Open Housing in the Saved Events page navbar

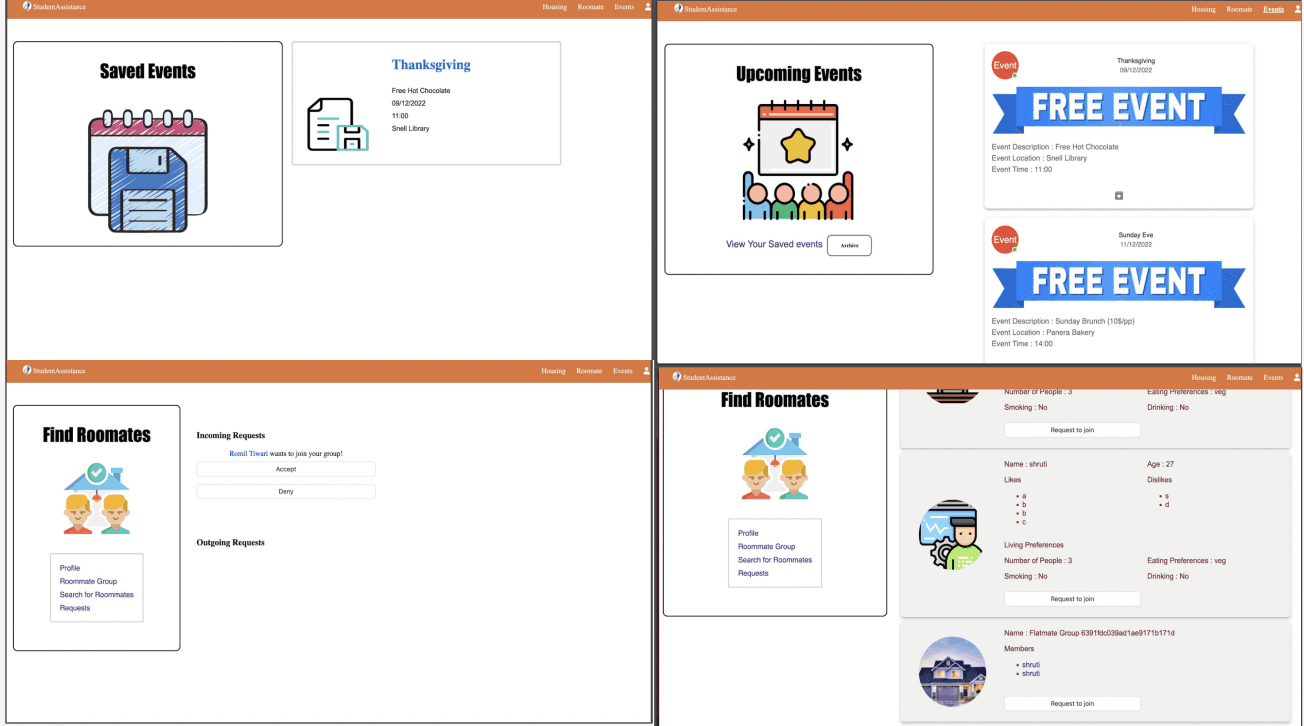pos(554,7)
